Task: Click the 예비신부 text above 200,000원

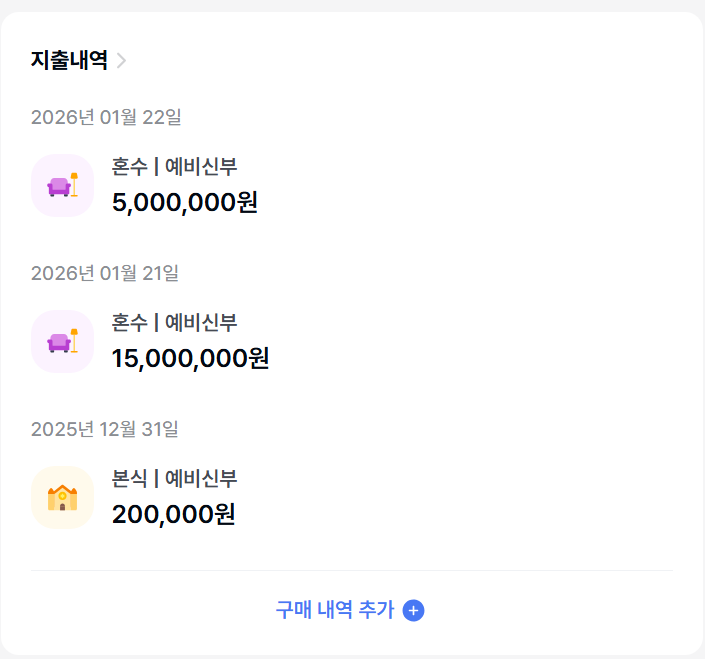Action: (201, 479)
